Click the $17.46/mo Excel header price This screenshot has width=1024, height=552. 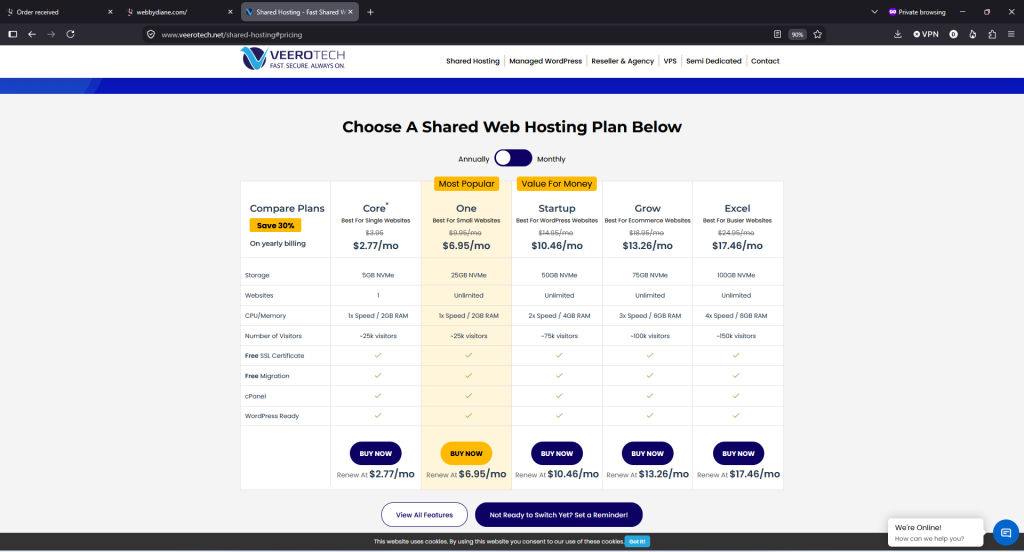(x=737, y=246)
